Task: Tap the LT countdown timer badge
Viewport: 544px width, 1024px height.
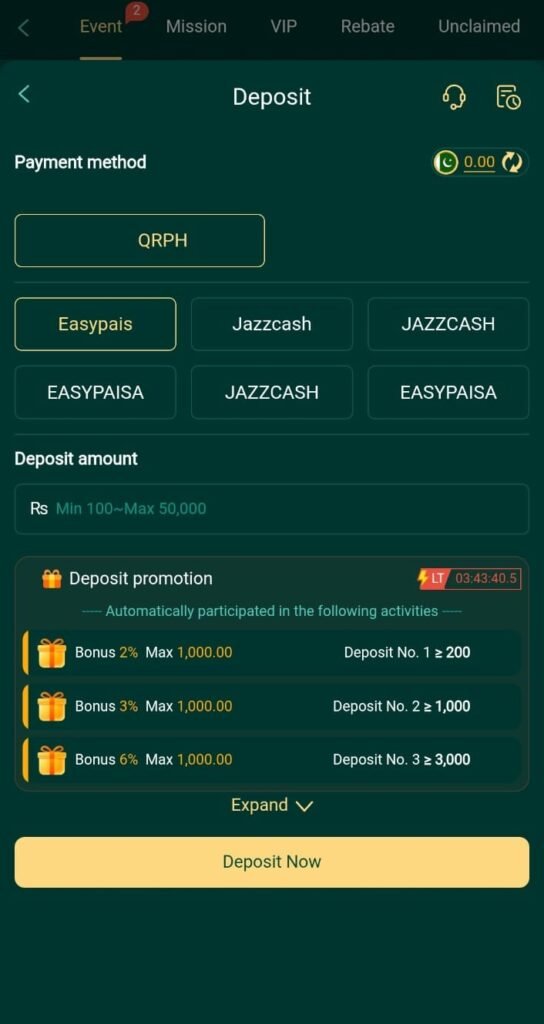Action: (469, 579)
